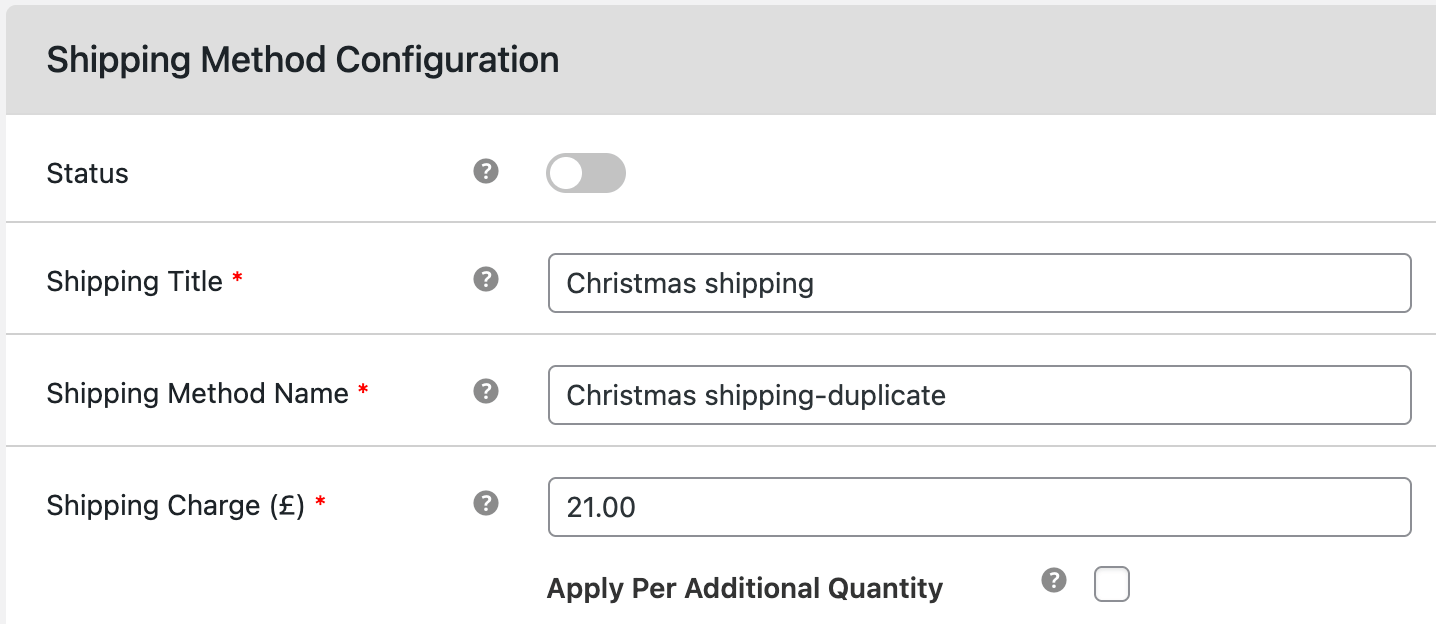
Task: Click into the Shipping Title input field
Action: pyautogui.click(x=979, y=283)
